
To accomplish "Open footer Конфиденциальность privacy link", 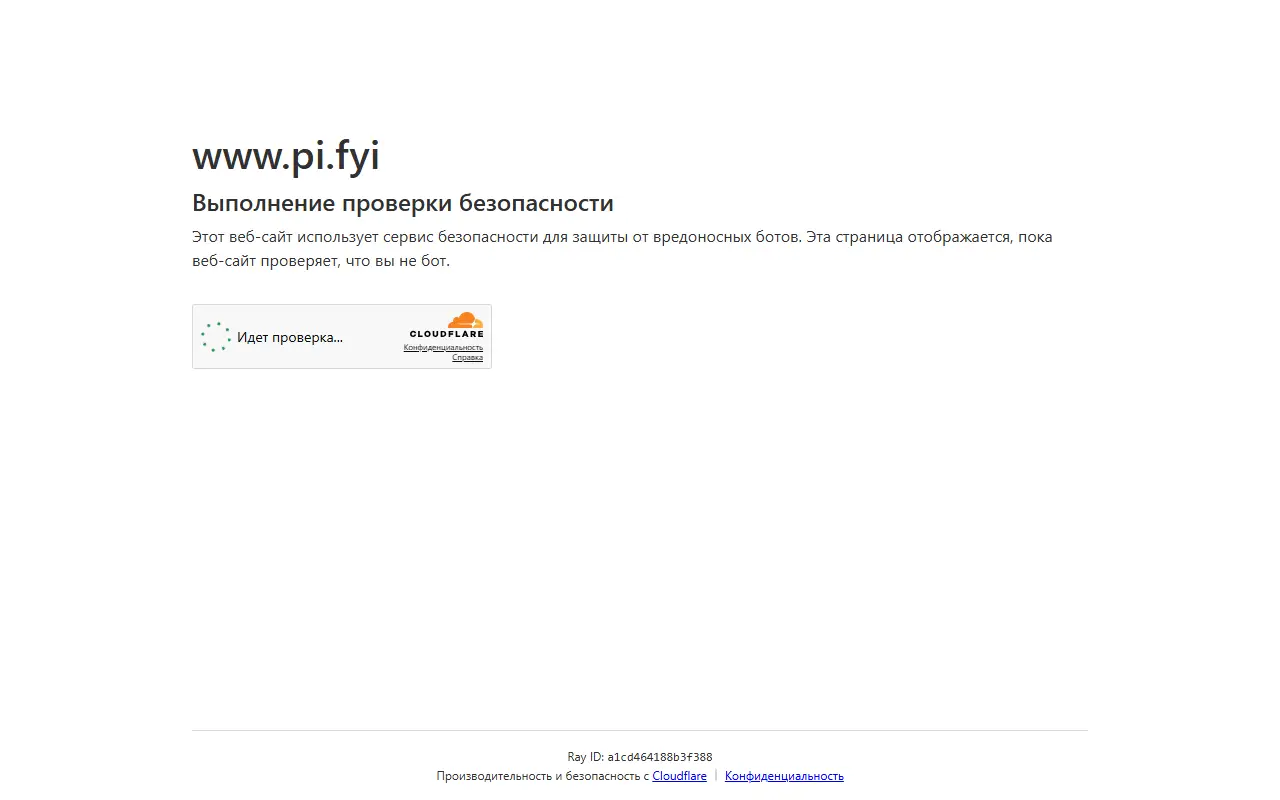I will point(784,776).
